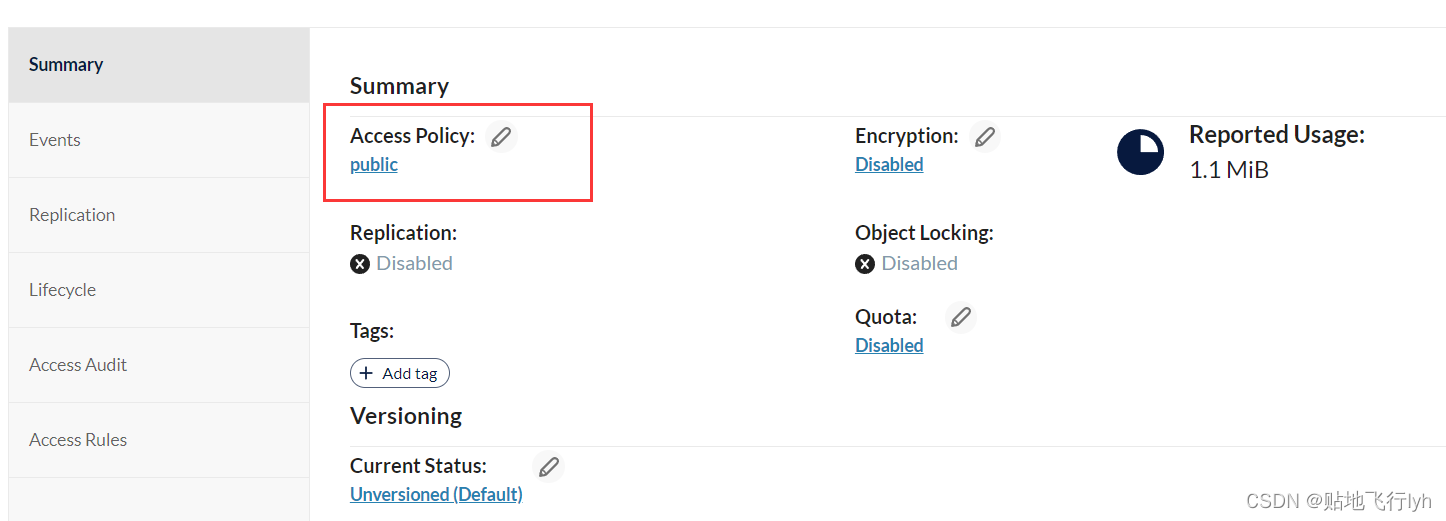Click the Reported Usage pie chart icon

[1140, 153]
